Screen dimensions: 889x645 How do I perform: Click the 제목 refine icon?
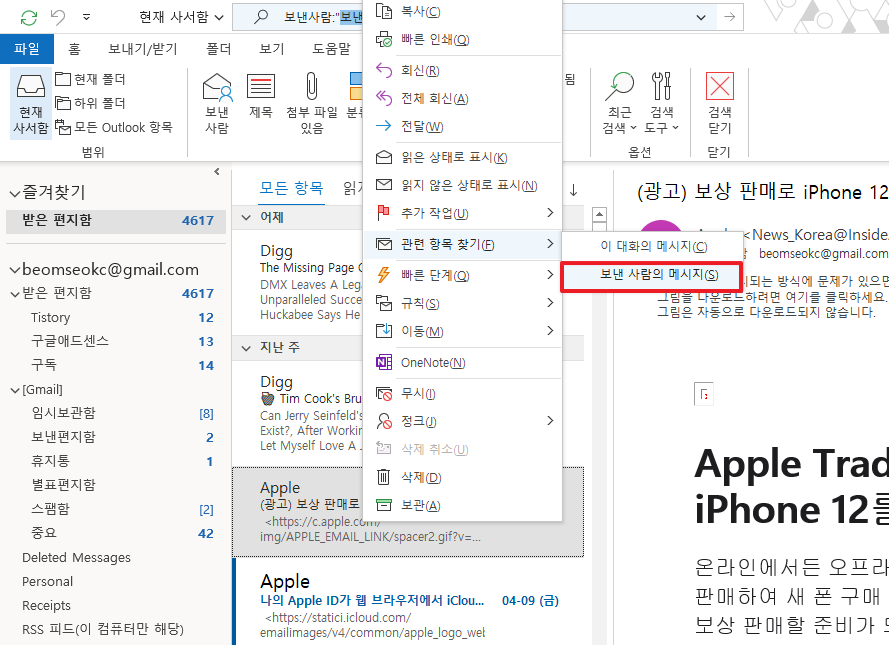point(261,96)
